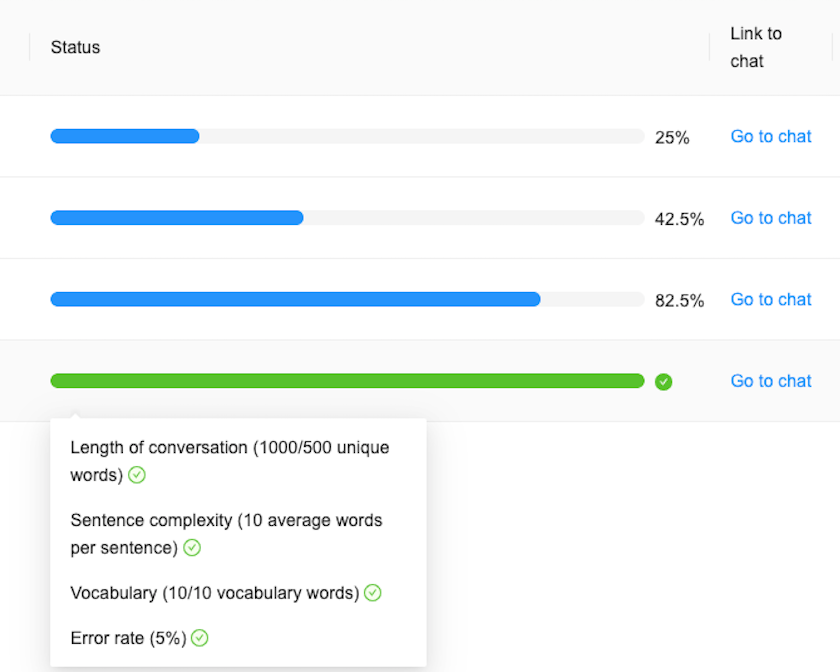Click the Error rate (5%) text

click(x=128, y=638)
